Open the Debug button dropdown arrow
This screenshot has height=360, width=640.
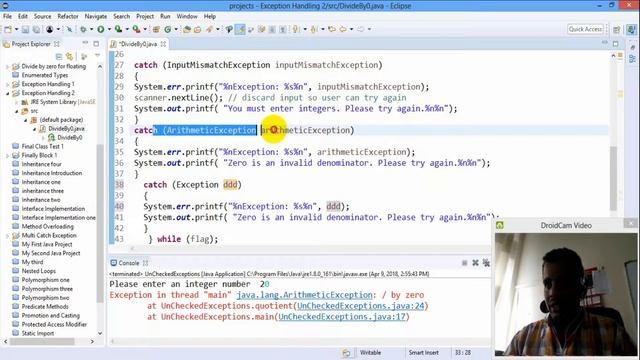click(x=91, y=29)
